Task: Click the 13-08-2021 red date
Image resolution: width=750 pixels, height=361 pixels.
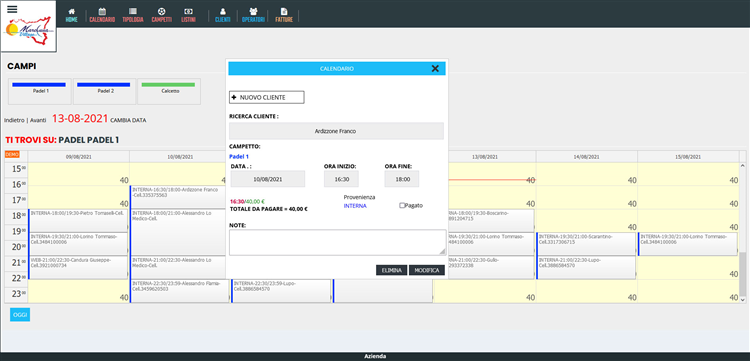Action: point(80,119)
